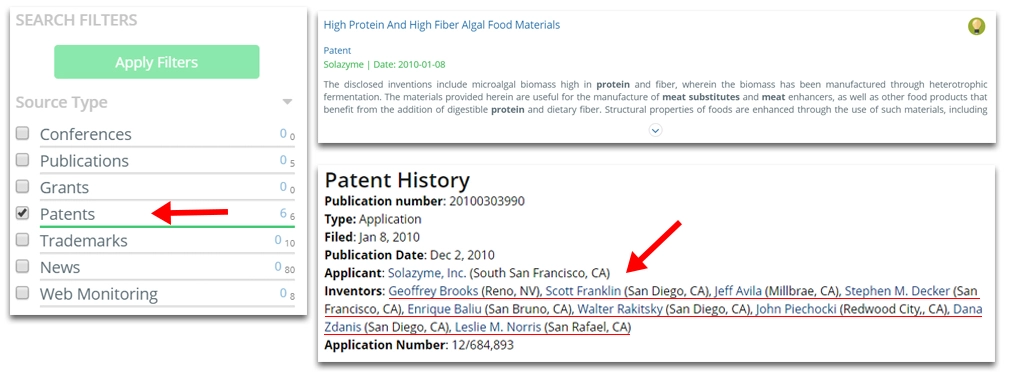The width and height of the screenshot is (1016, 375).
Task: Collapse the Source Type filter section
Action: click(287, 102)
